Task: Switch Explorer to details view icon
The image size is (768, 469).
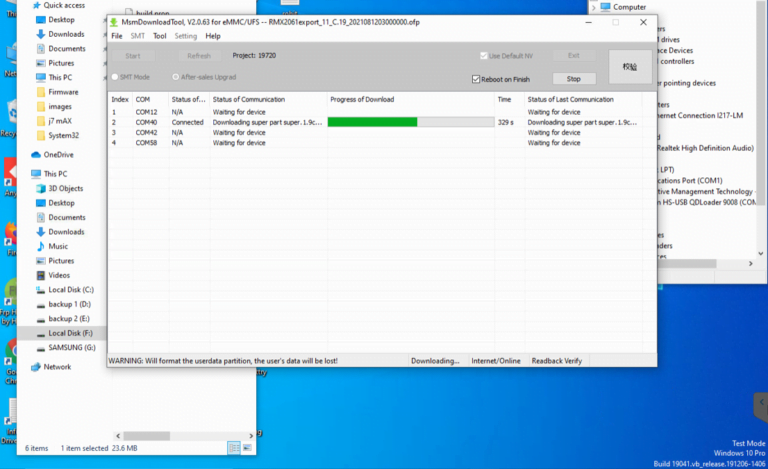Action: pos(234,447)
